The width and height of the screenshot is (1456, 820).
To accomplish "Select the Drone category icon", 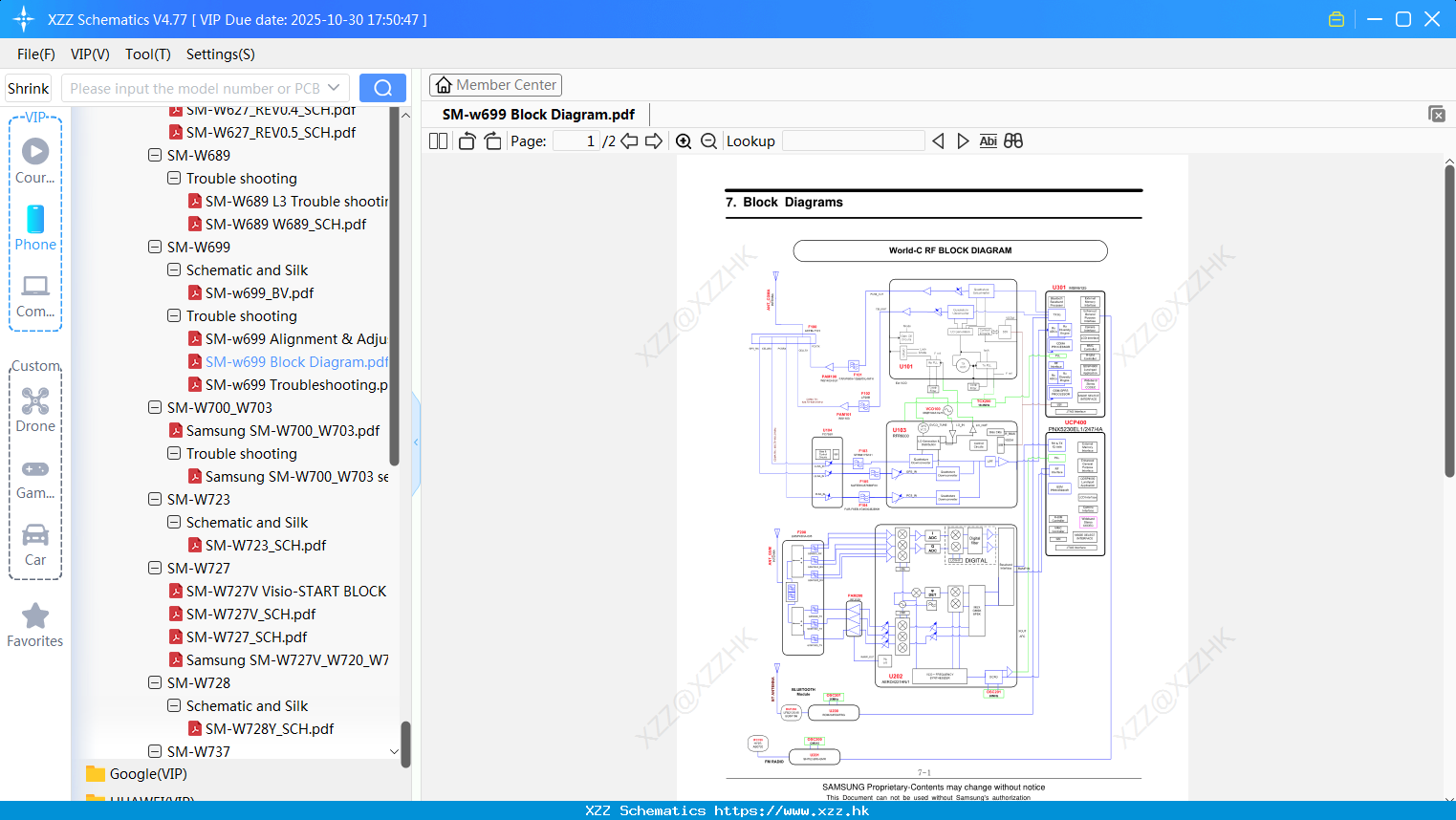I will pos(35,410).
